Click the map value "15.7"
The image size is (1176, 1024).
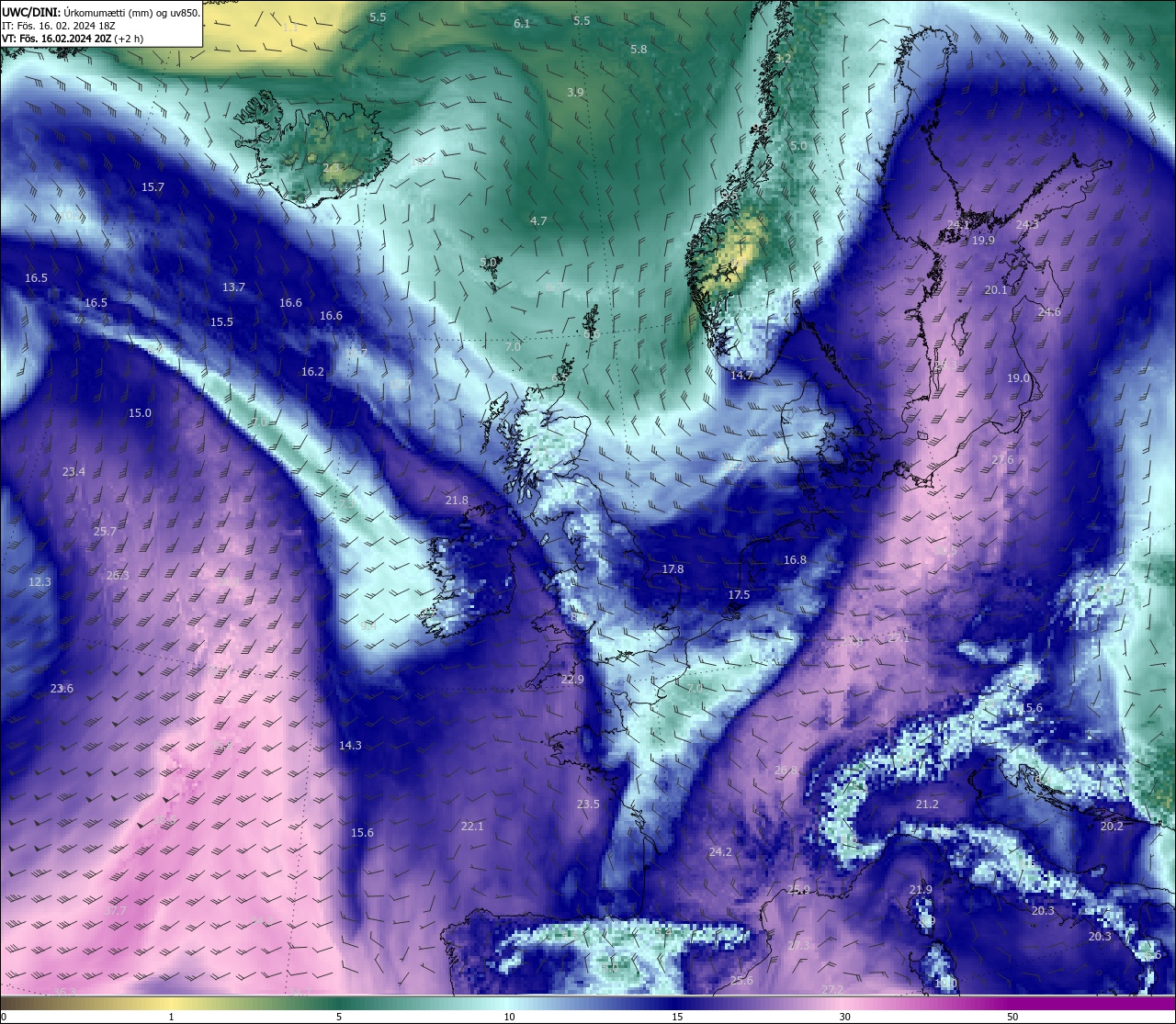153,187
